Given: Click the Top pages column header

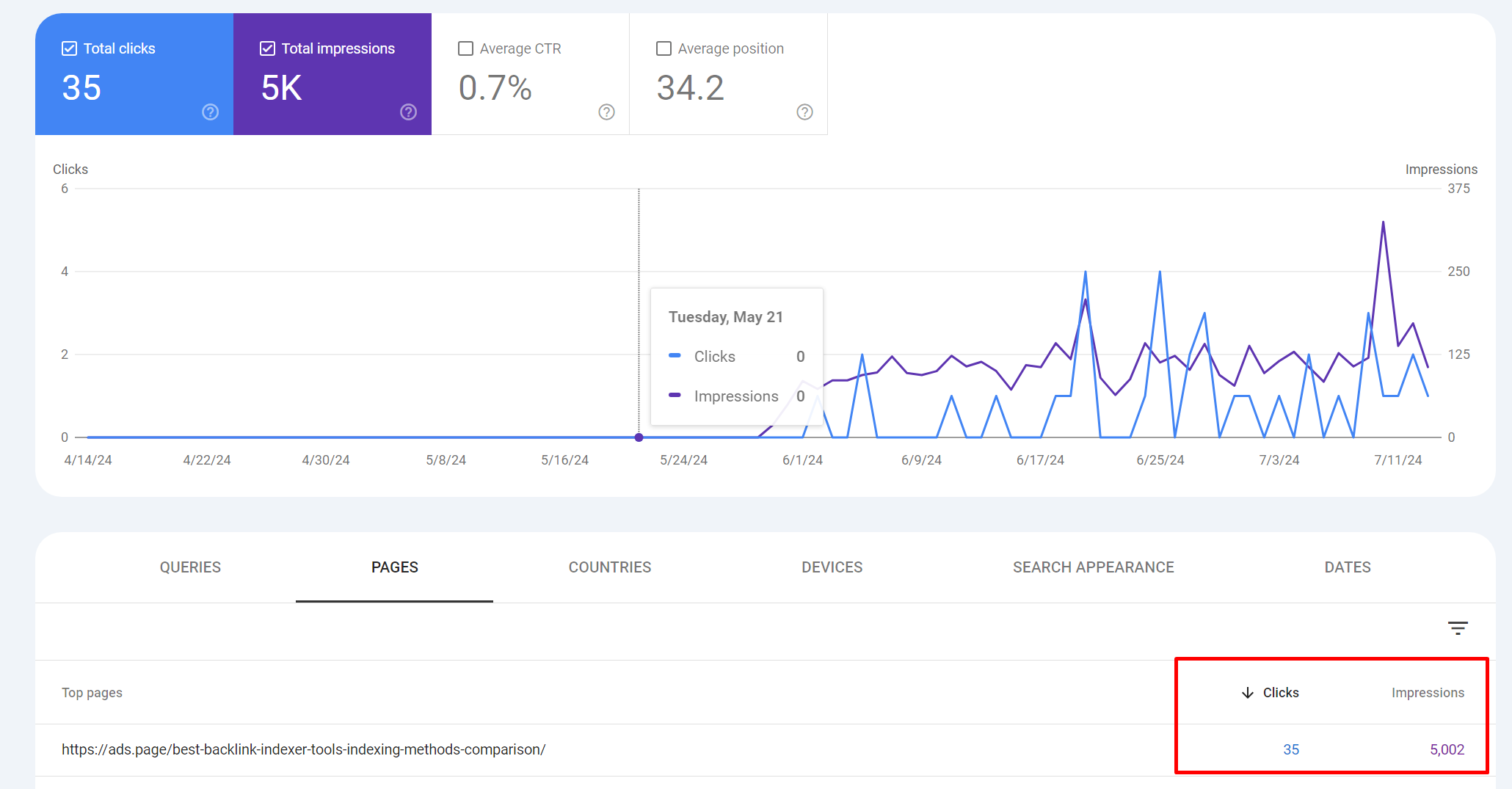Looking at the screenshot, I should click(92, 693).
